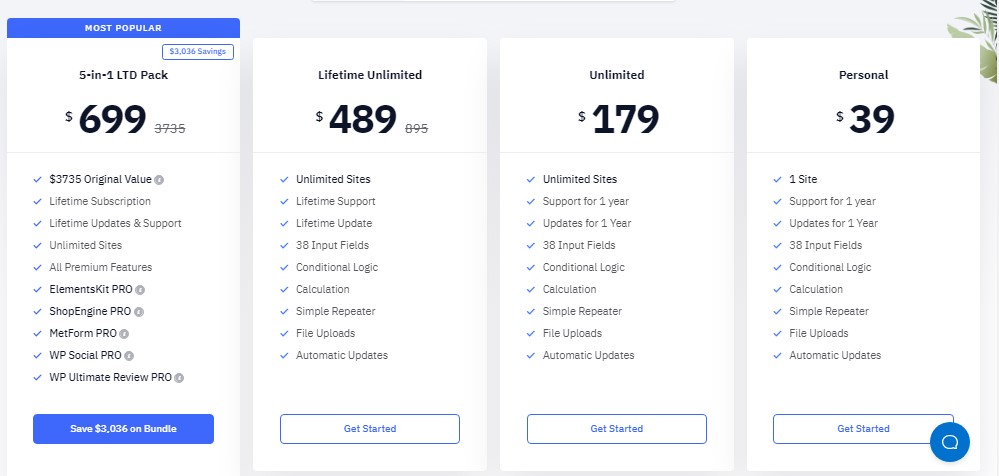Click the Personal plan heading
999x476 pixels.
(863, 75)
